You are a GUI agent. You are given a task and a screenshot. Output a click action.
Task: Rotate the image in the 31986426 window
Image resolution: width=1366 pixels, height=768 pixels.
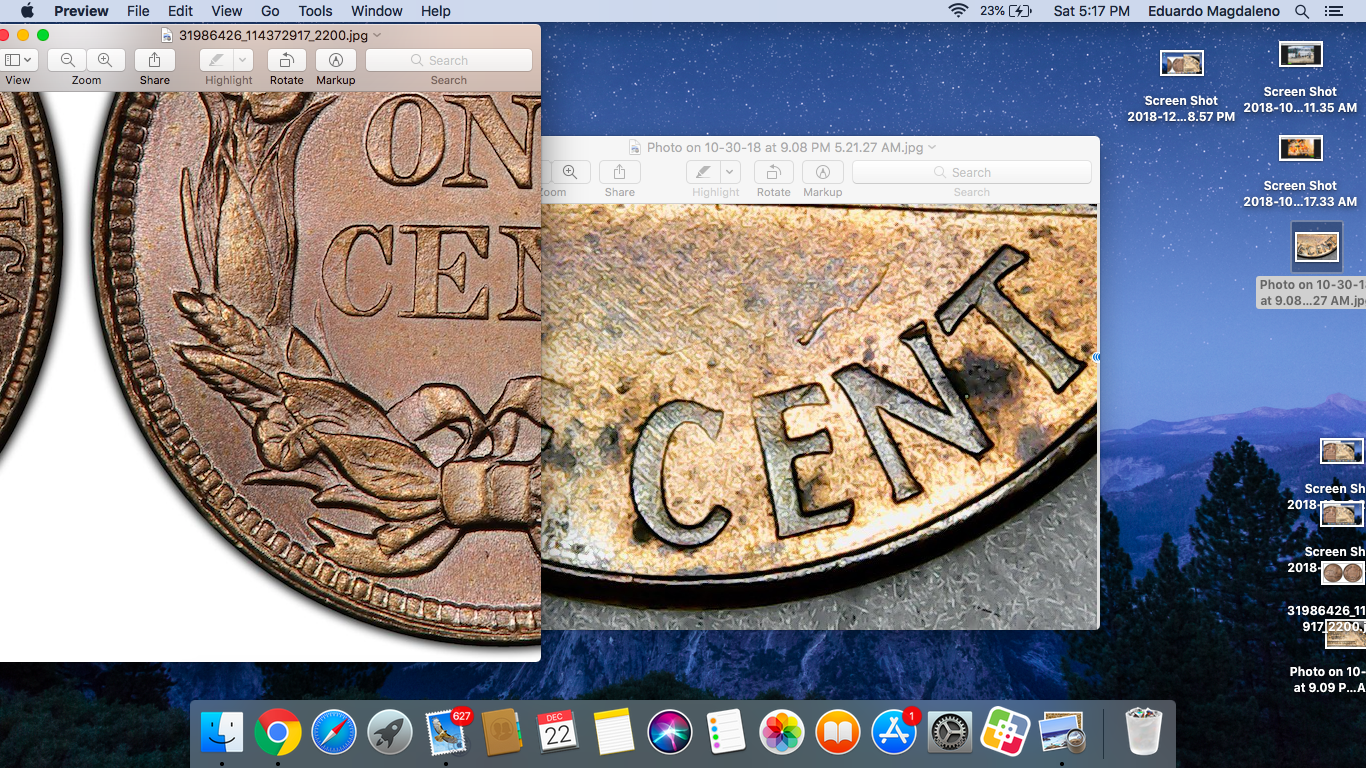(x=286, y=60)
